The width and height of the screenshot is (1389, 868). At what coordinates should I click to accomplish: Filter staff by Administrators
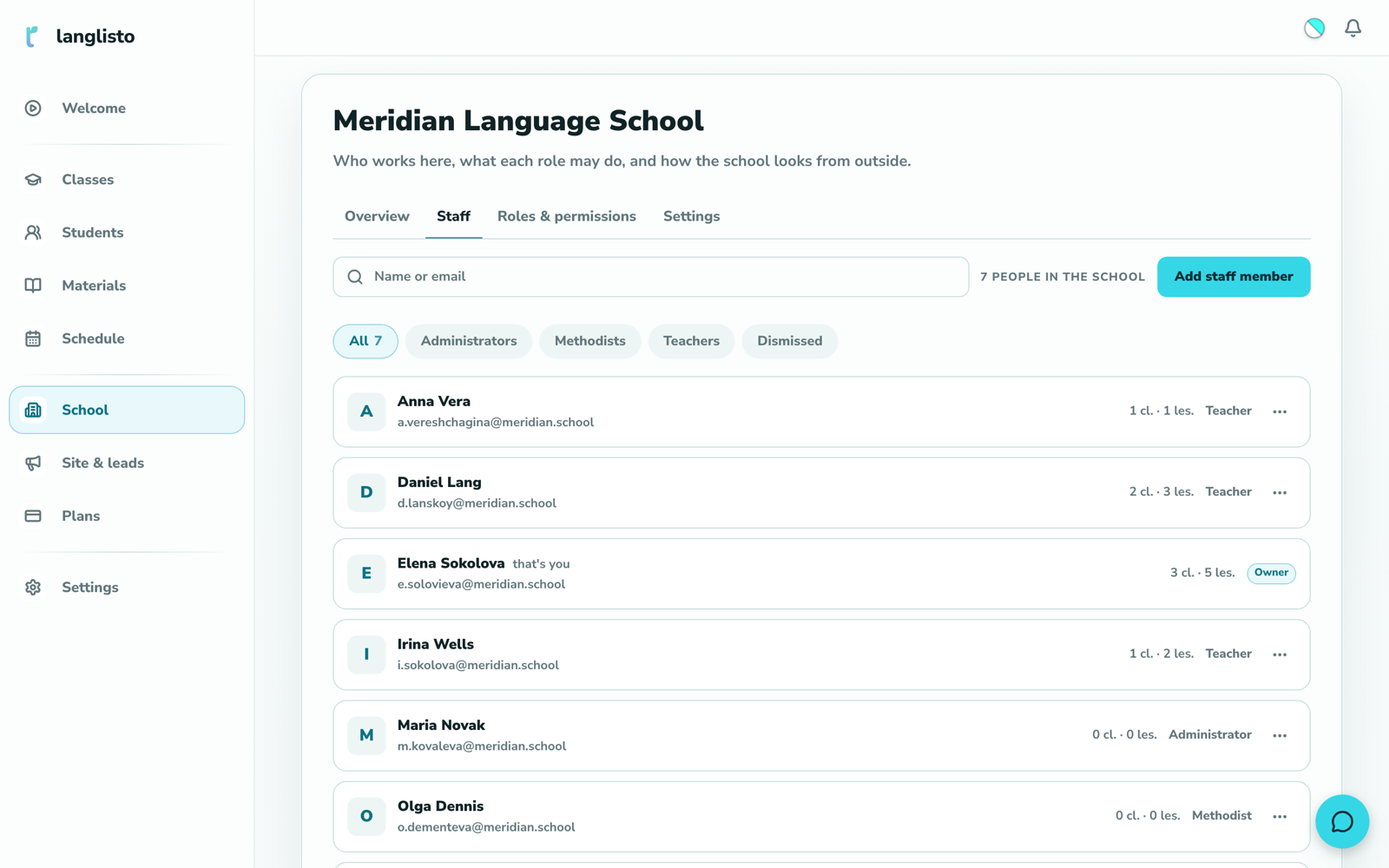(469, 341)
